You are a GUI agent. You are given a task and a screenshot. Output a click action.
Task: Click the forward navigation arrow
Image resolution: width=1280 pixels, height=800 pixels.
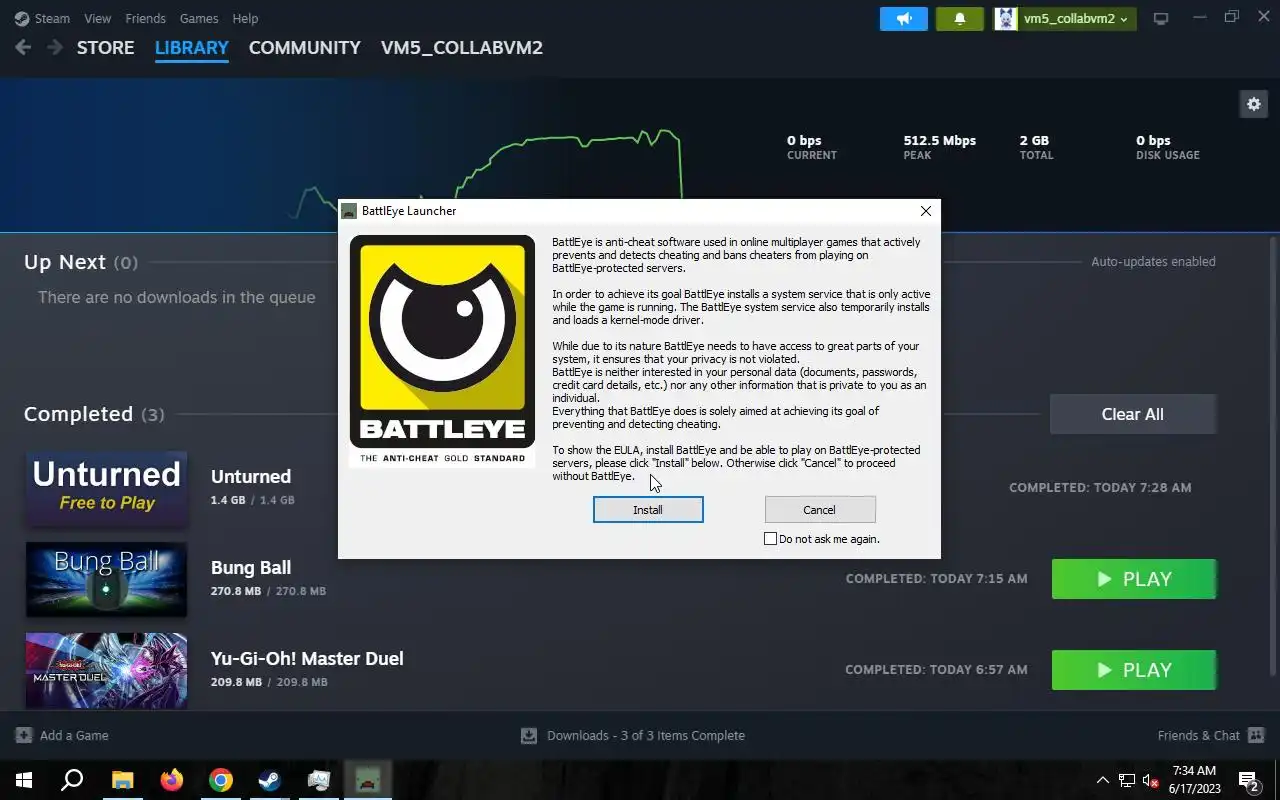point(55,48)
